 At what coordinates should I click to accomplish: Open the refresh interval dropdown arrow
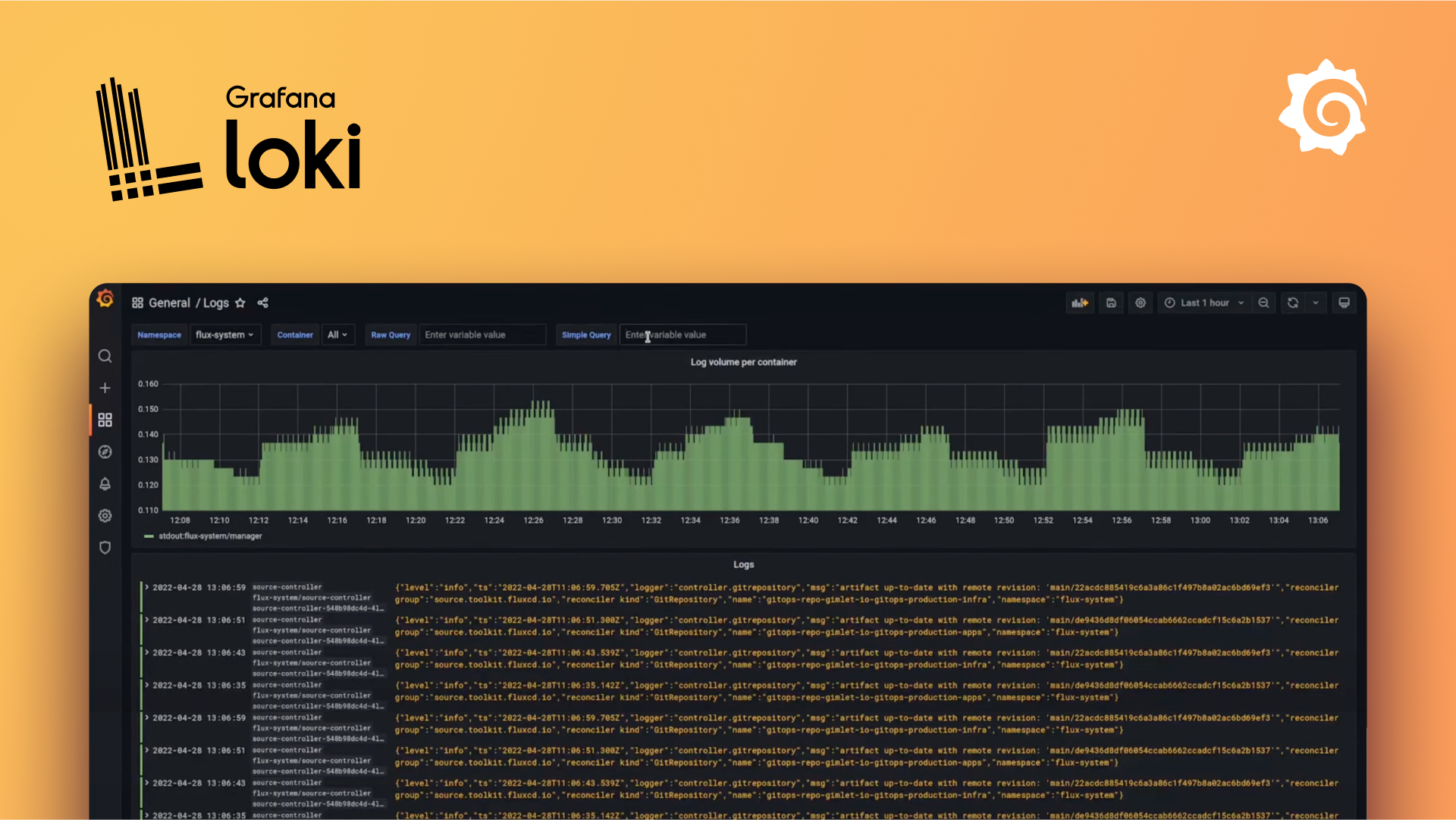point(1316,303)
